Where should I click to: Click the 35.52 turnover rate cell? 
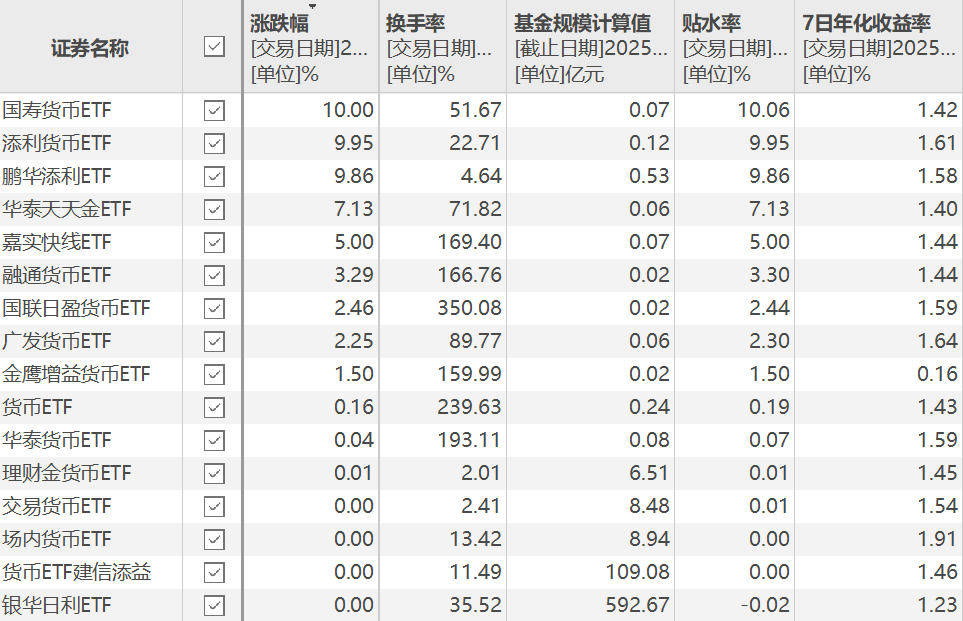(x=443, y=606)
